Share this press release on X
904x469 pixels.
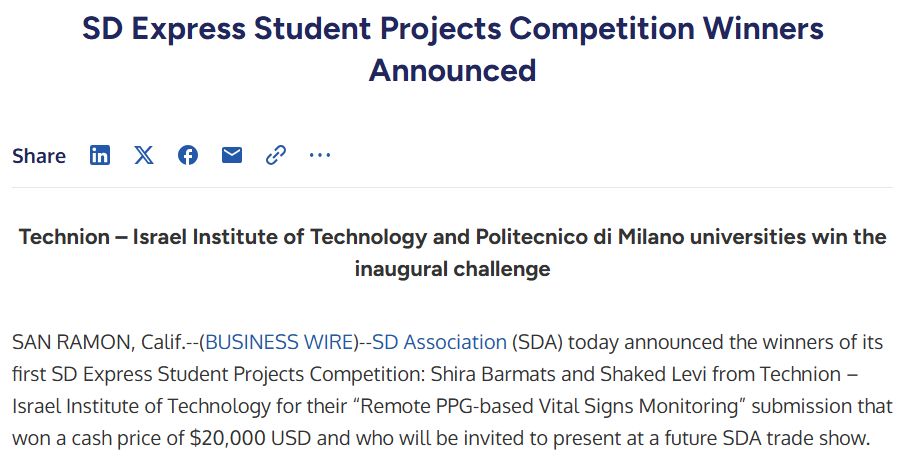pos(144,155)
